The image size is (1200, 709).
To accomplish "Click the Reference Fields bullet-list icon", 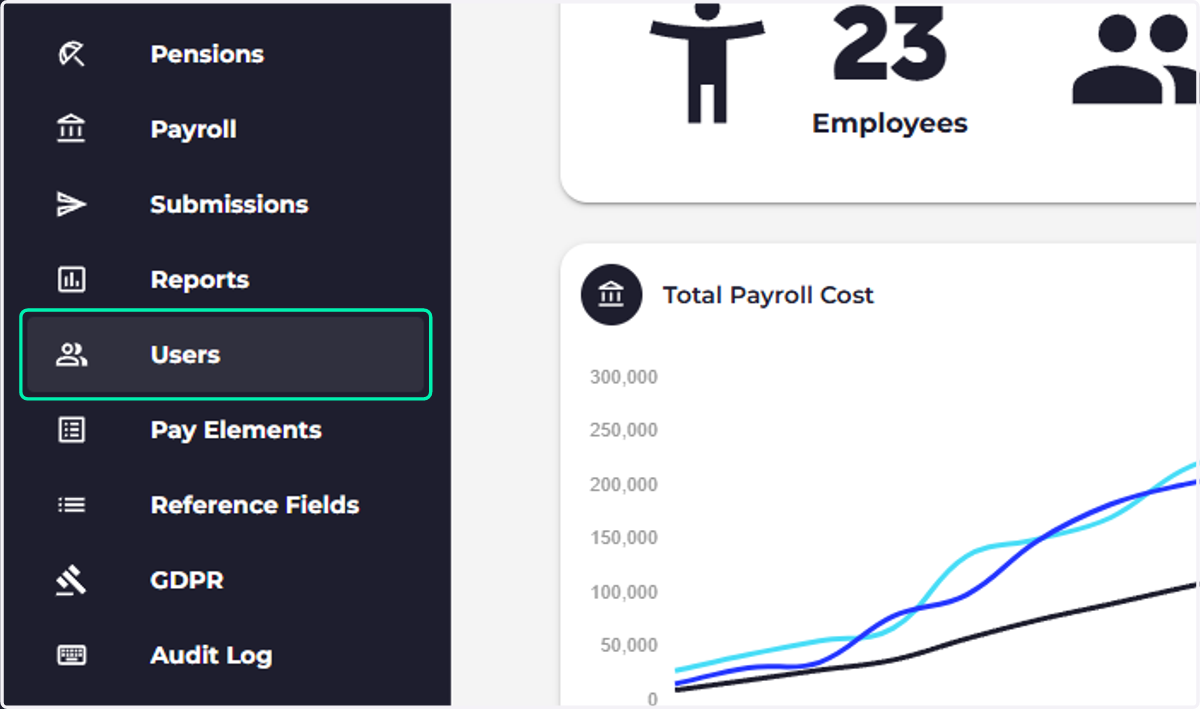I will pyautogui.click(x=72, y=505).
